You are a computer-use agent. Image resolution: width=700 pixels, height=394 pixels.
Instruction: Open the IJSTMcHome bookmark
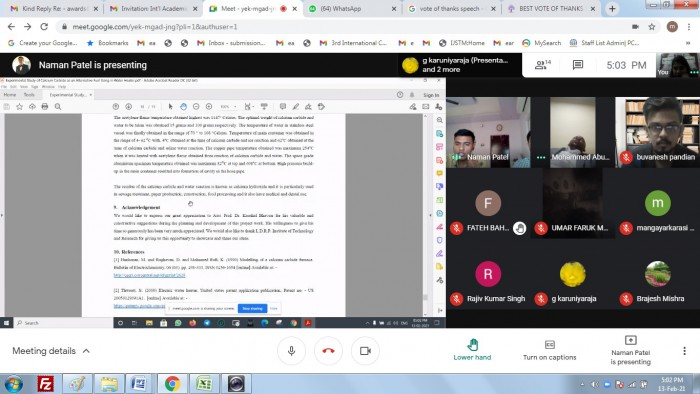(462, 43)
